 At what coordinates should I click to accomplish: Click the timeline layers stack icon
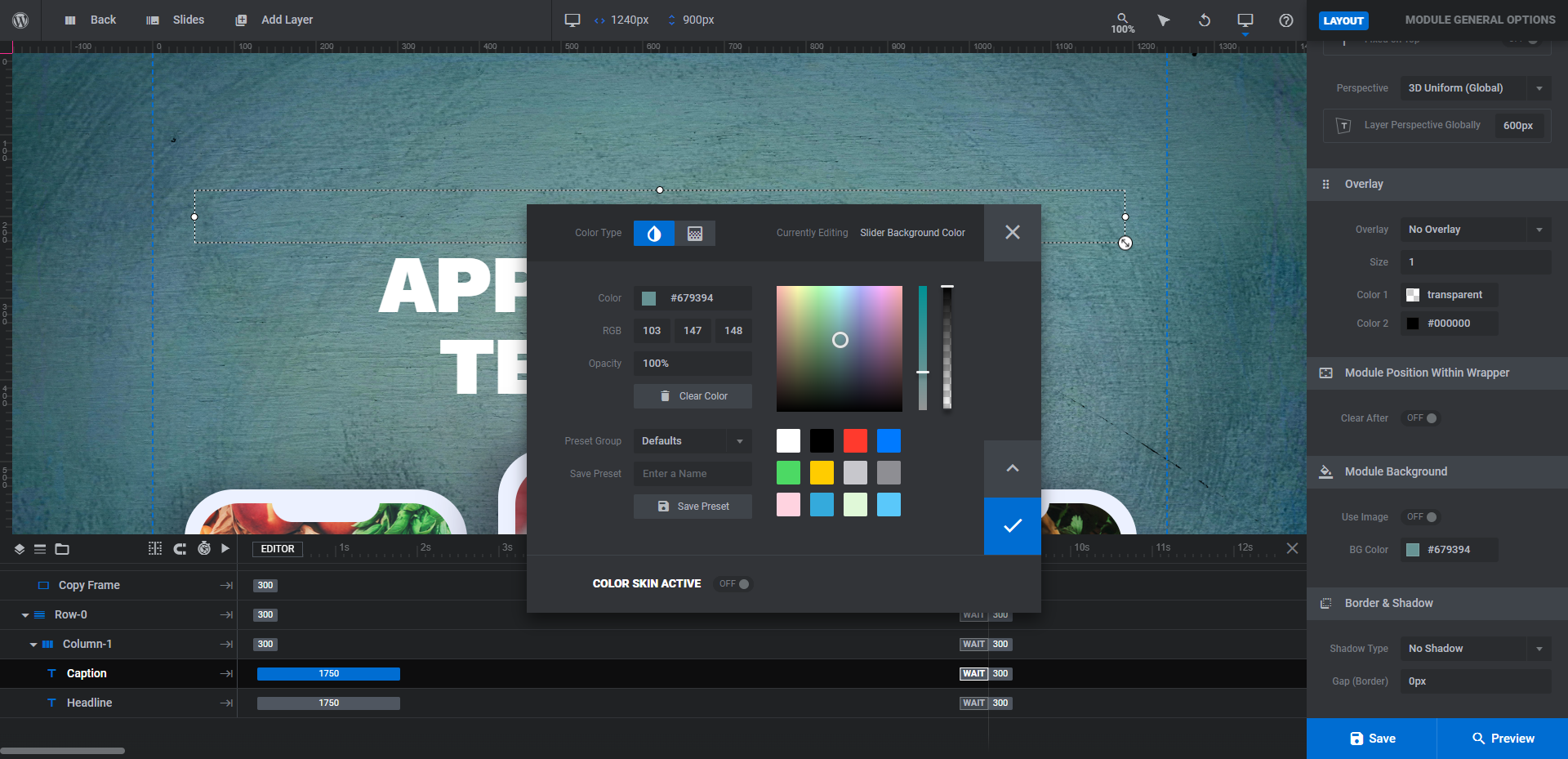pyautogui.click(x=20, y=549)
